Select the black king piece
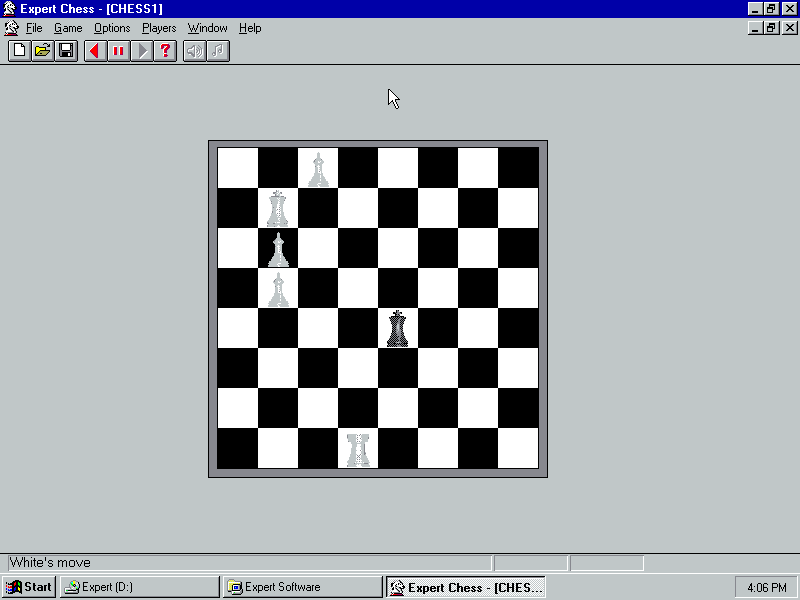 pos(397,329)
